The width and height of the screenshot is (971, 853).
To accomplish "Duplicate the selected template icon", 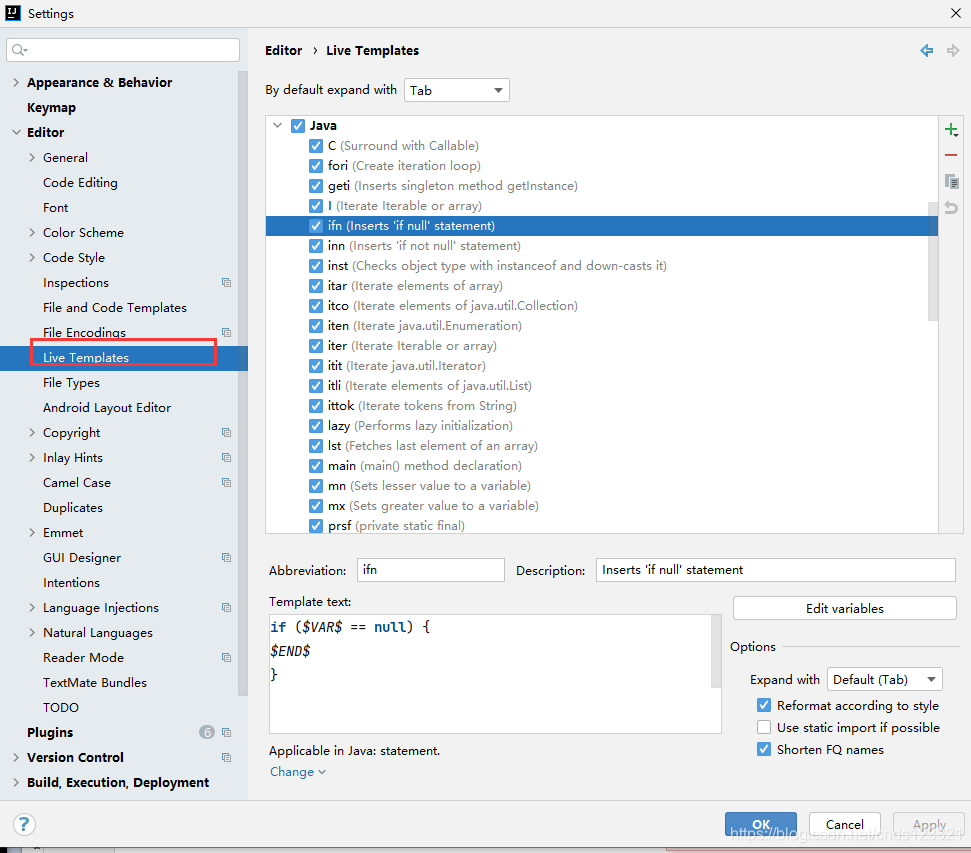I will (951, 182).
